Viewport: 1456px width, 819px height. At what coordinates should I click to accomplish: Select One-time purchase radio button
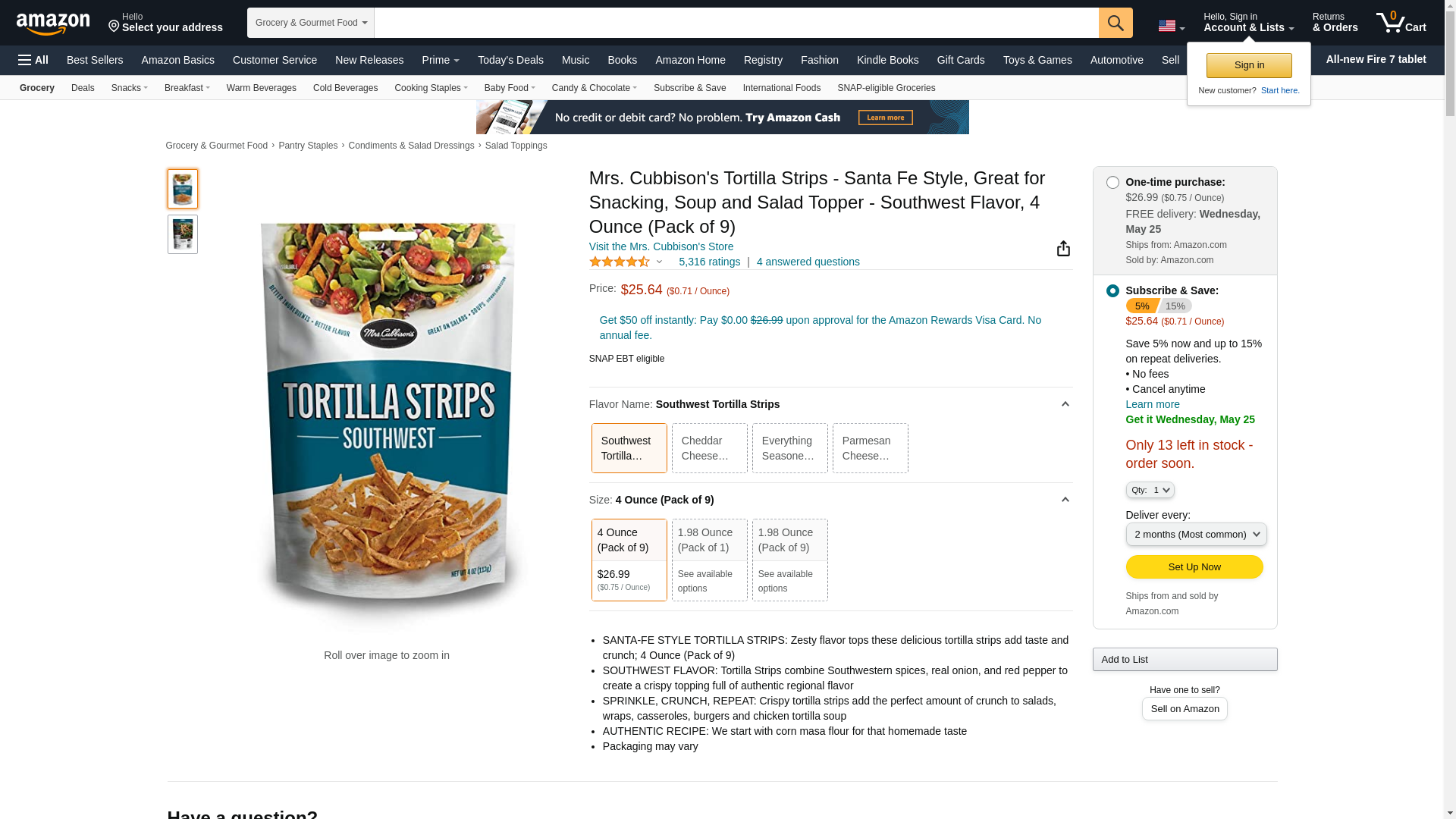[x=1112, y=183]
